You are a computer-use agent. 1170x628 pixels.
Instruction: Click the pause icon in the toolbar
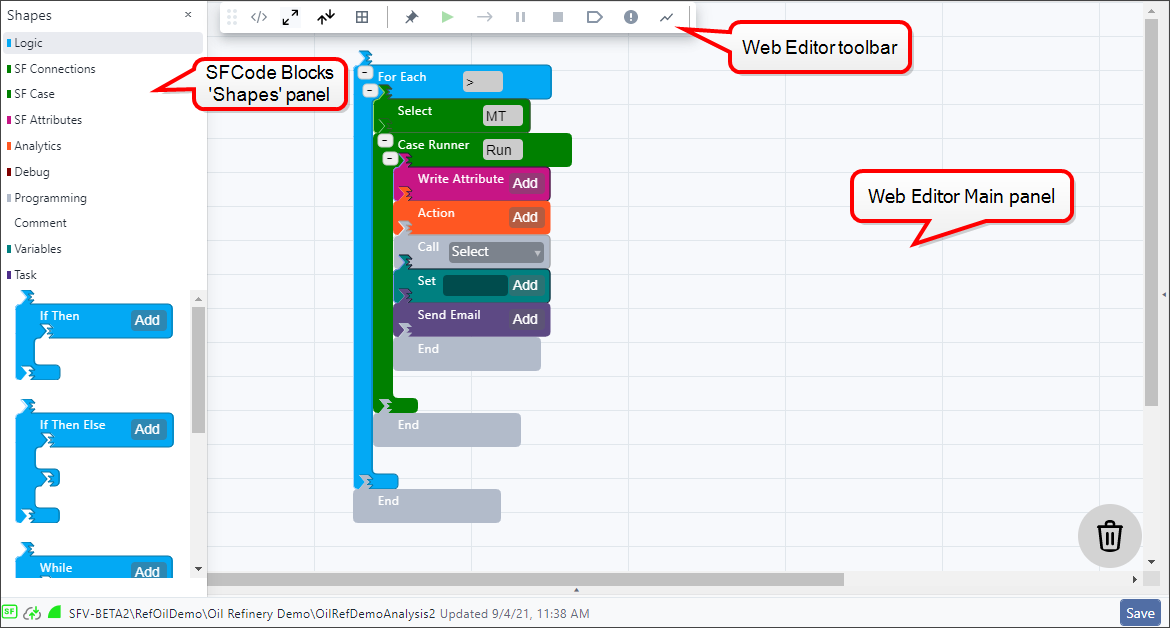tap(520, 17)
